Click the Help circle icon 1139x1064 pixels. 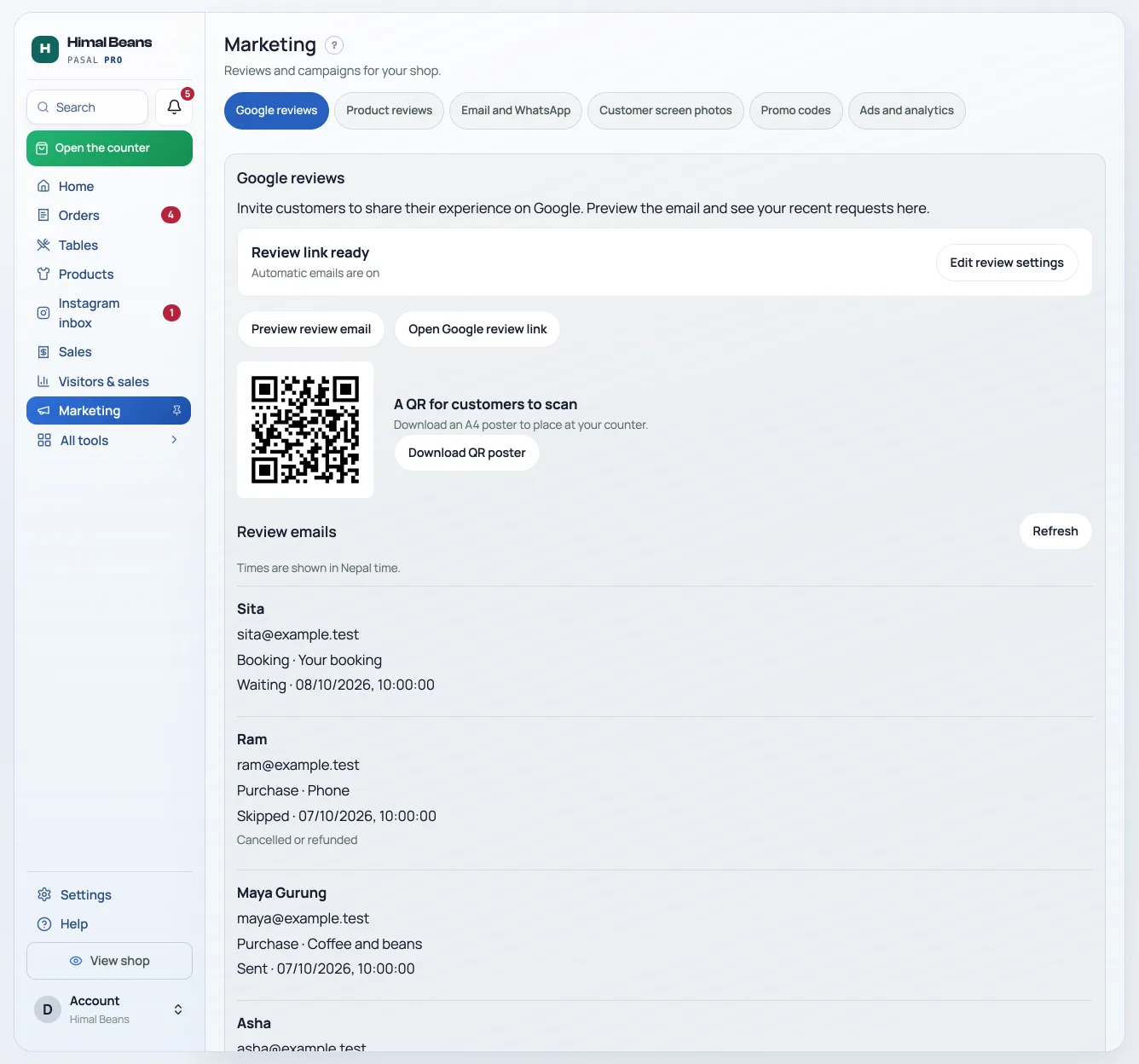click(x=44, y=923)
